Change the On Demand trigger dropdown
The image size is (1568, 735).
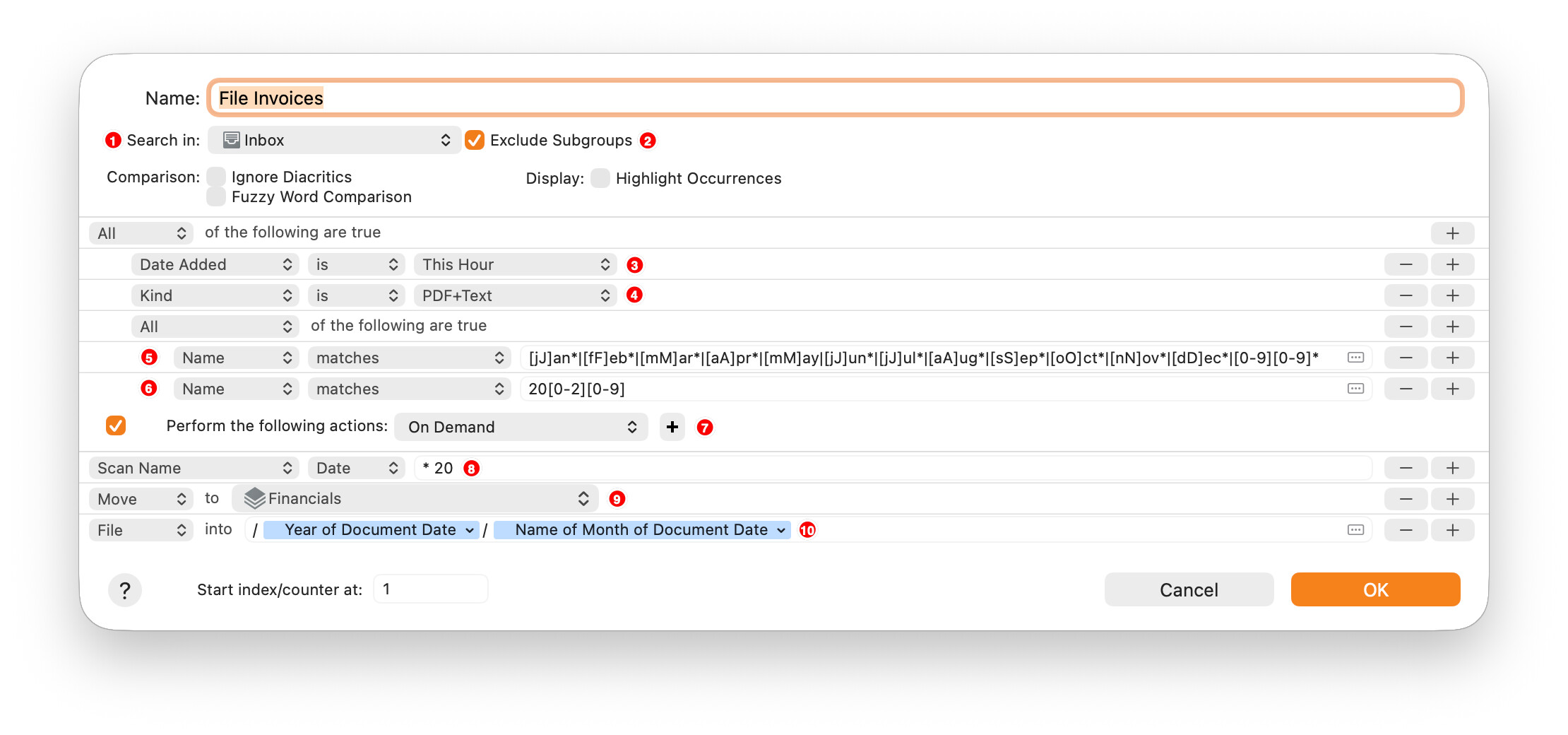(521, 427)
